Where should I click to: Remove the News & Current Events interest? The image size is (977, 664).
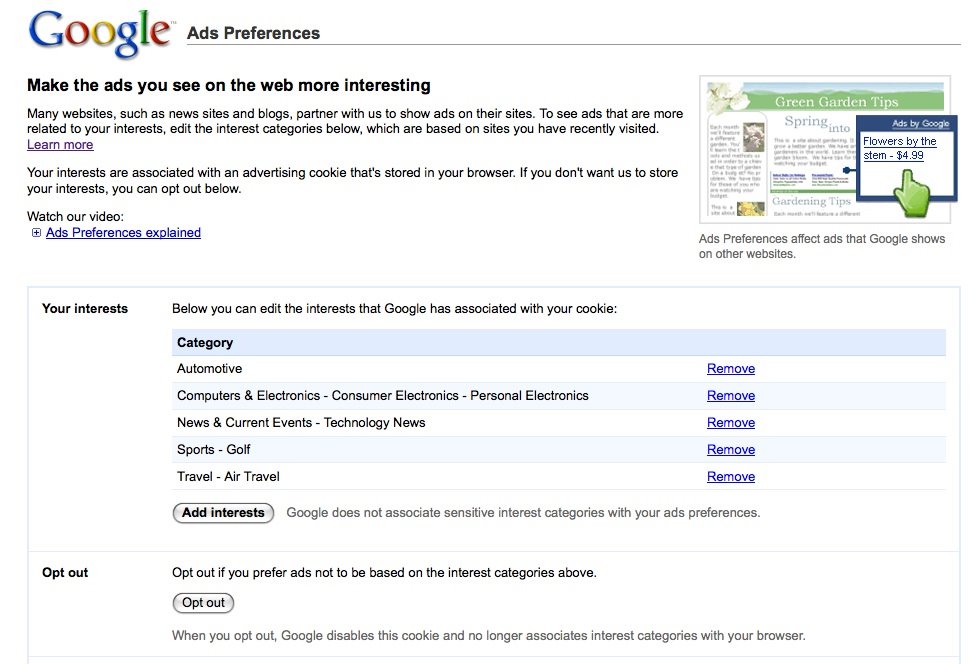click(730, 423)
